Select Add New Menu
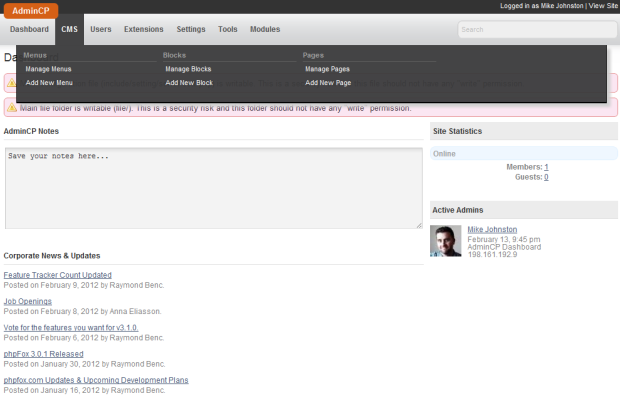This screenshot has width=620, height=396. (x=49, y=83)
